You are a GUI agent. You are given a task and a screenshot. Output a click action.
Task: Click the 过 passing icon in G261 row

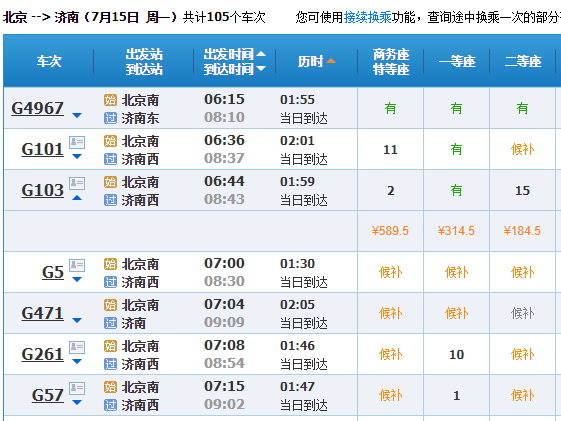(x=110, y=364)
